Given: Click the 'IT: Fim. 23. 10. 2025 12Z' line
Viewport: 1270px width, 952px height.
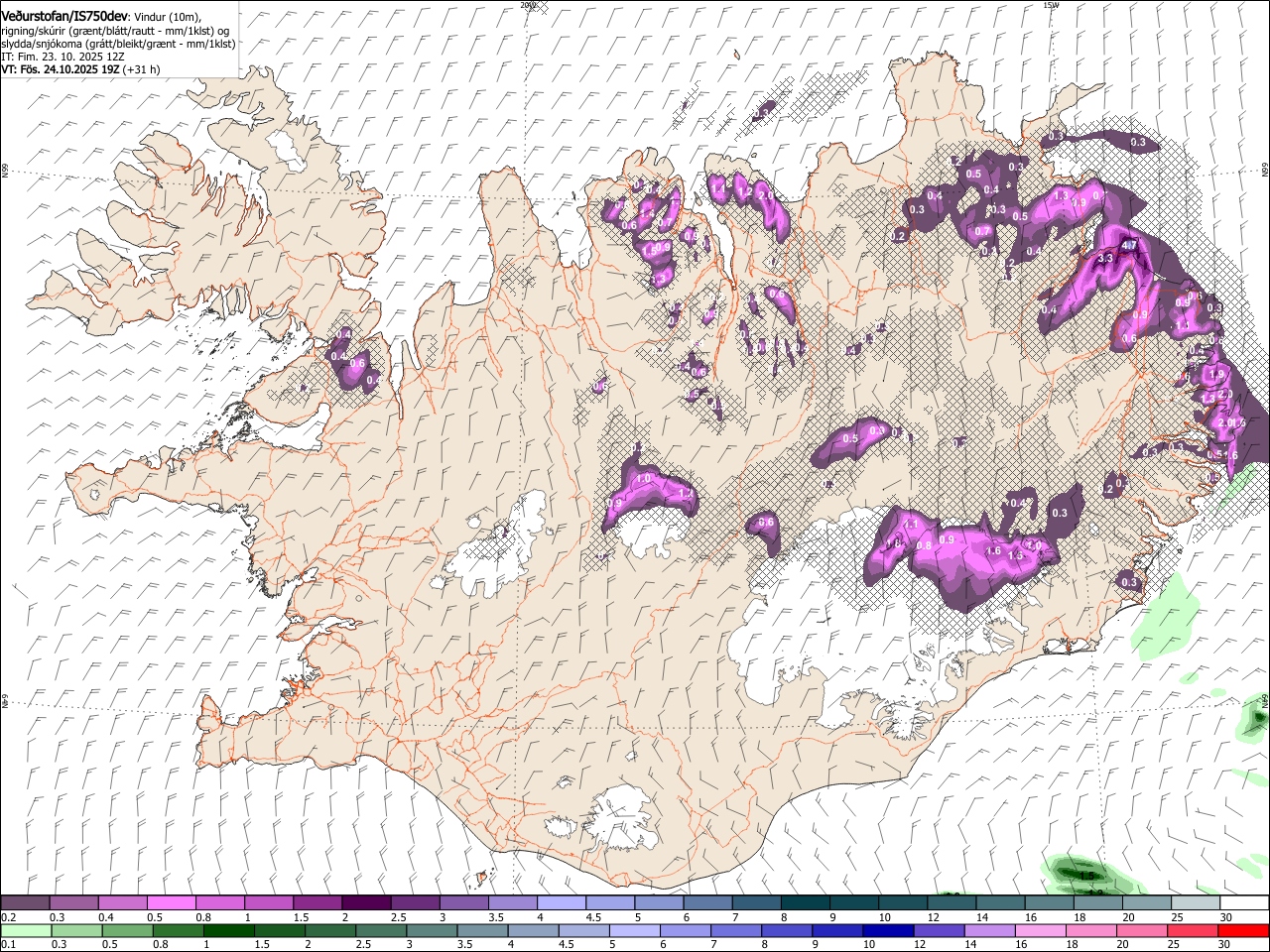Looking at the screenshot, I should (63, 57).
